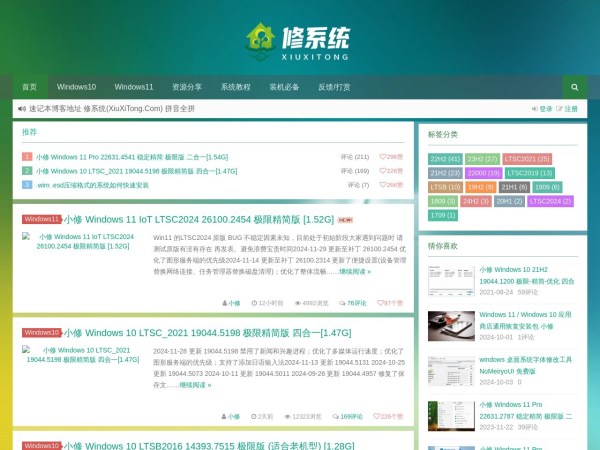Viewport: 600px width, 450px height.
Task: Select the 首页 home tab
Action: 29,87
